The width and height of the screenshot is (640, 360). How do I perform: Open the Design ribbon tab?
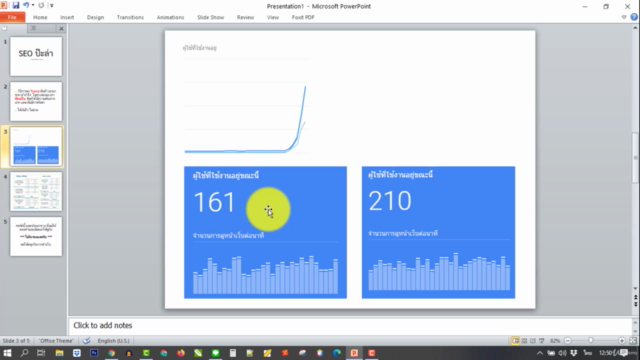click(x=95, y=17)
